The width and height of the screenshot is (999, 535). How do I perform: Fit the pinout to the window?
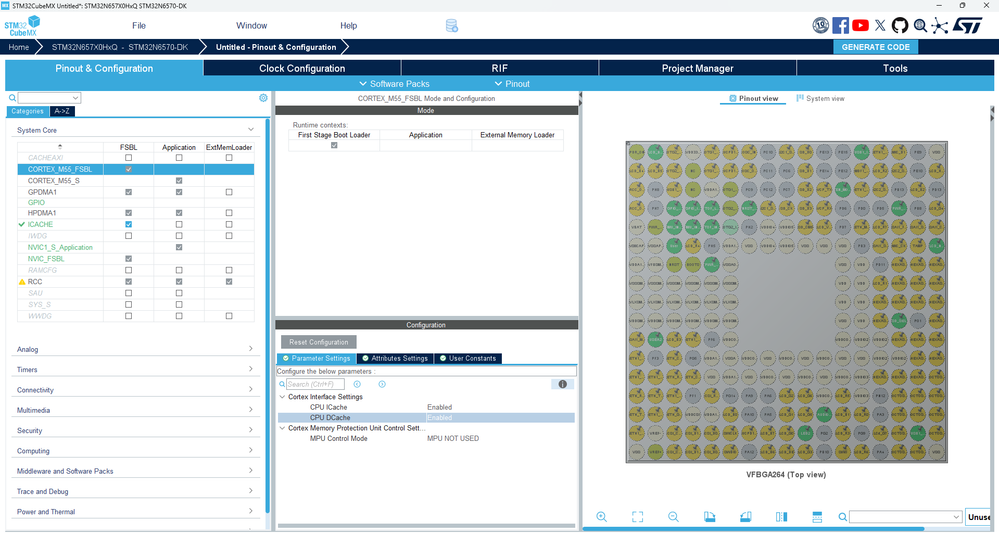point(637,517)
